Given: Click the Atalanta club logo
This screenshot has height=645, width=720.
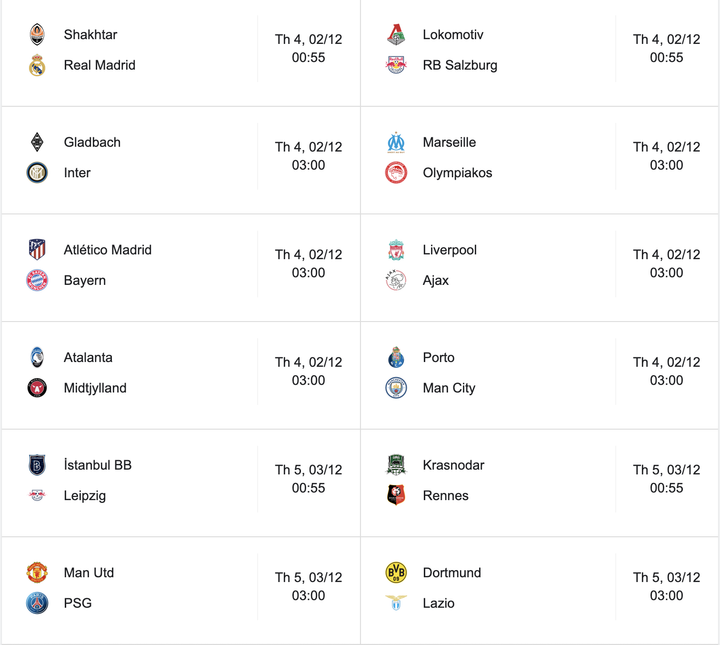Looking at the screenshot, I should (x=37, y=358).
